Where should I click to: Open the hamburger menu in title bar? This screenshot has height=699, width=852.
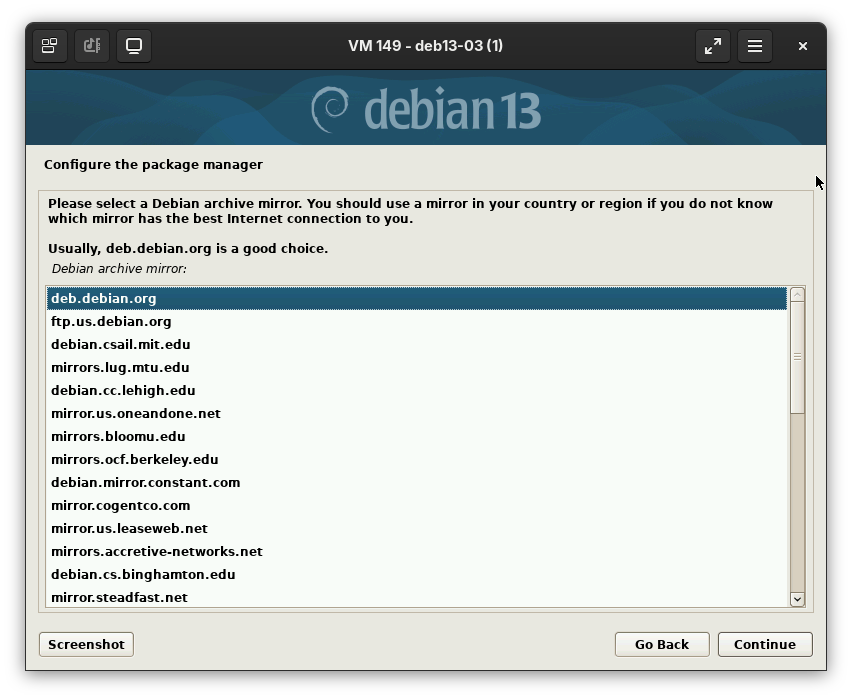(x=755, y=46)
